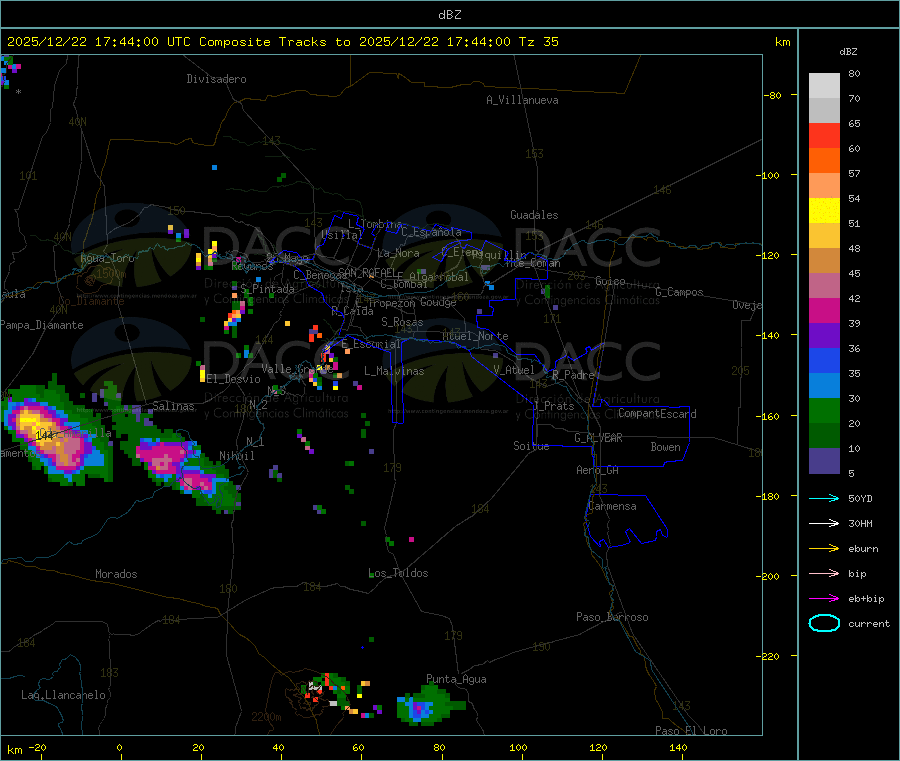This screenshot has height=761, width=900.
Task: Click the Divisadero map label
Action: tap(216, 79)
